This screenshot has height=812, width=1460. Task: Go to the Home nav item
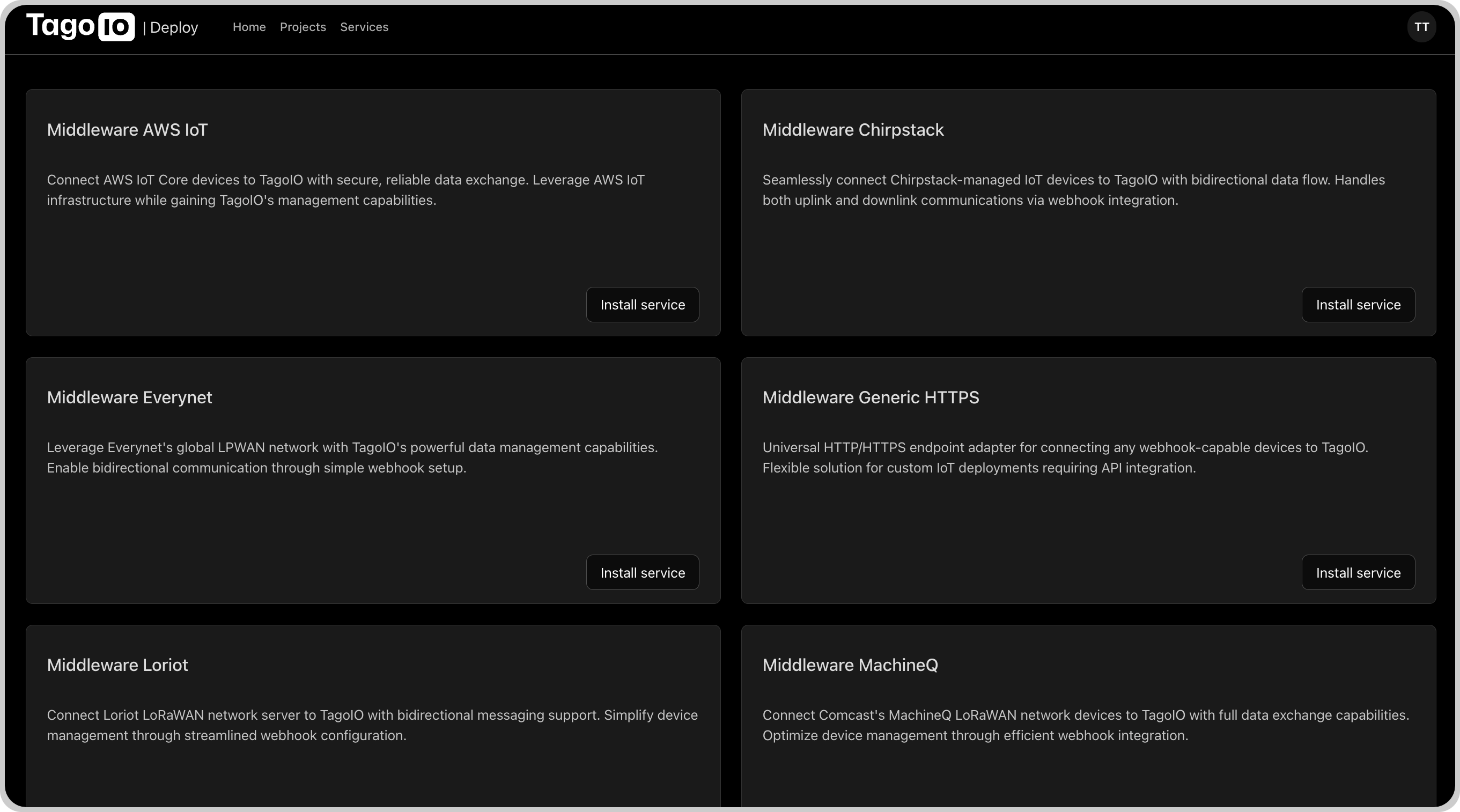coord(249,27)
